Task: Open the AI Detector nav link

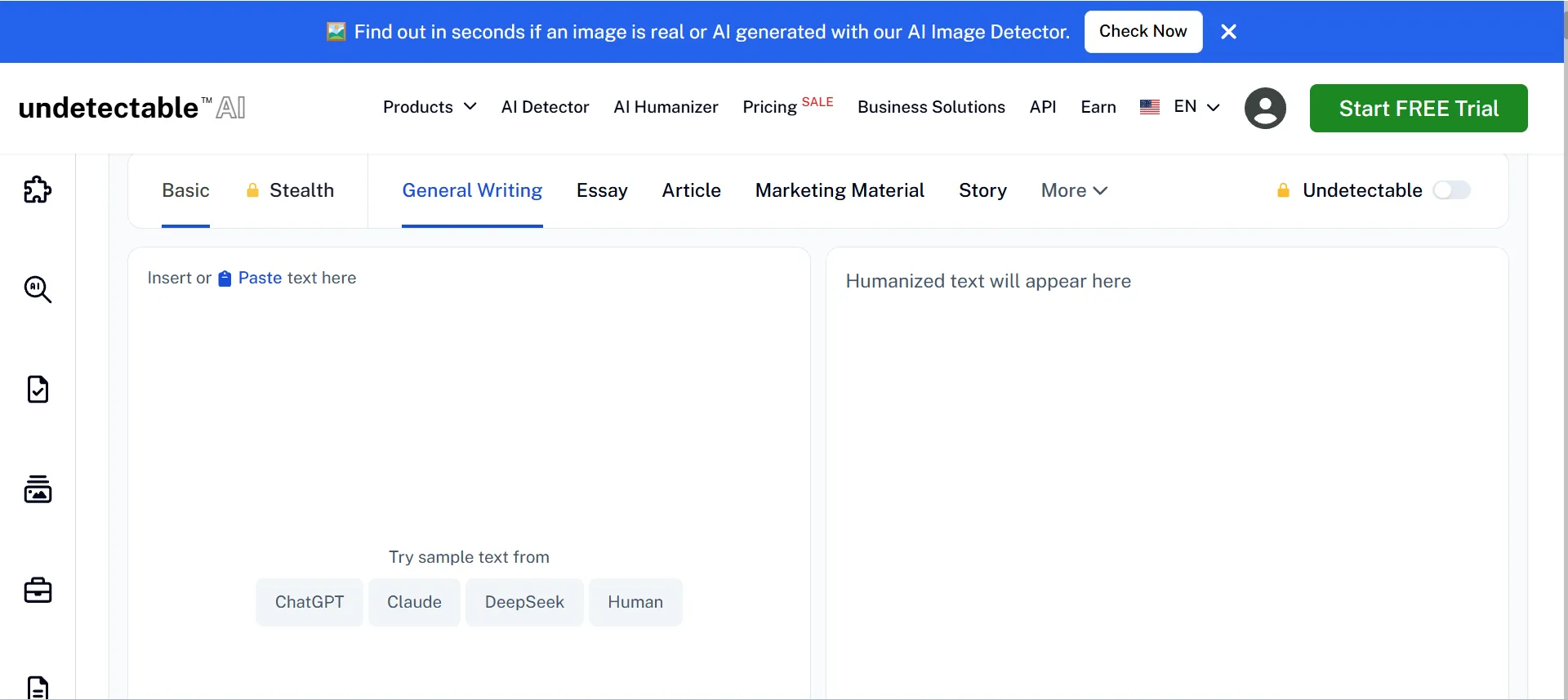Action: point(545,107)
